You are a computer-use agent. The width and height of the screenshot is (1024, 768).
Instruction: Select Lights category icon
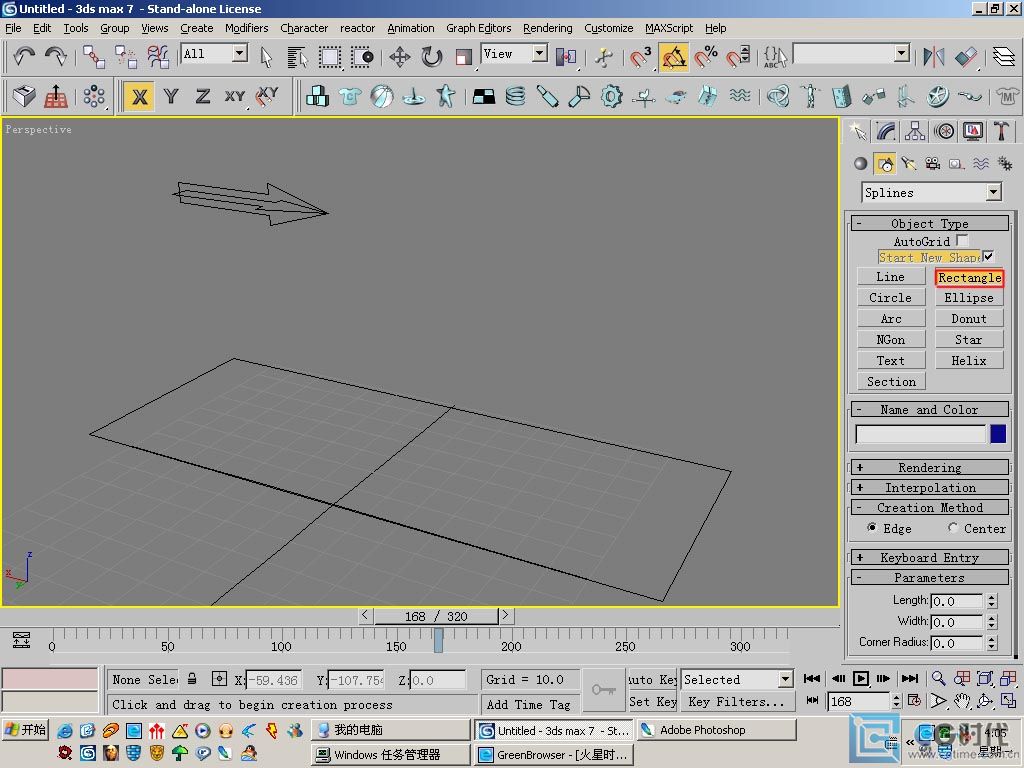click(908, 163)
